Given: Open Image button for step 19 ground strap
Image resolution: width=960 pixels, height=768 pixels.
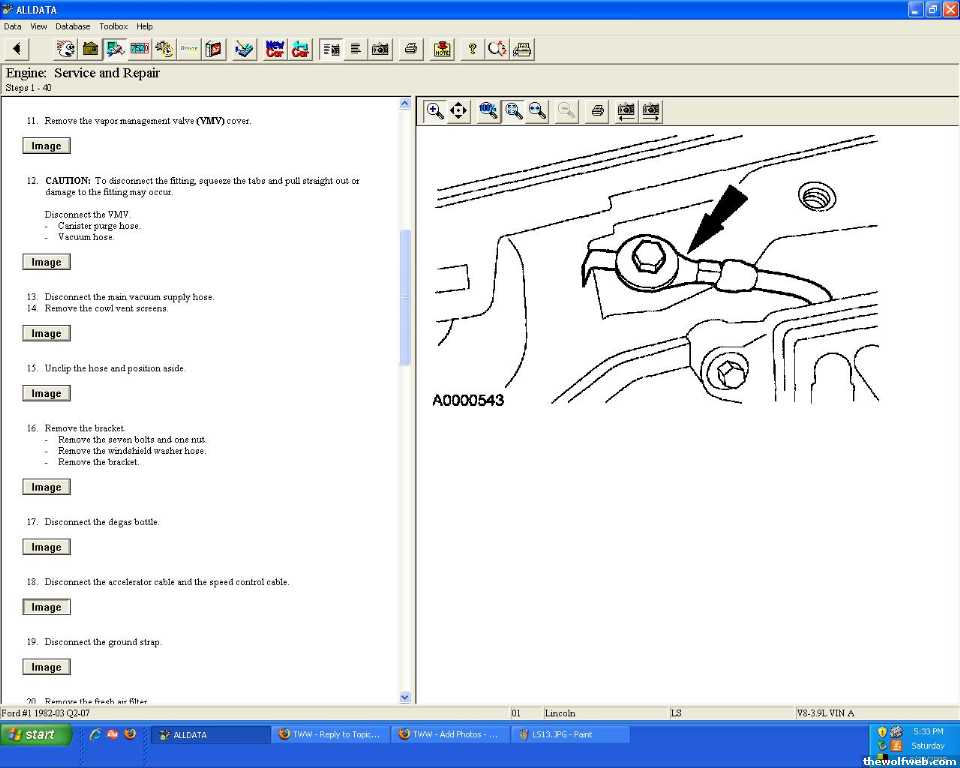Looking at the screenshot, I should click(x=46, y=667).
